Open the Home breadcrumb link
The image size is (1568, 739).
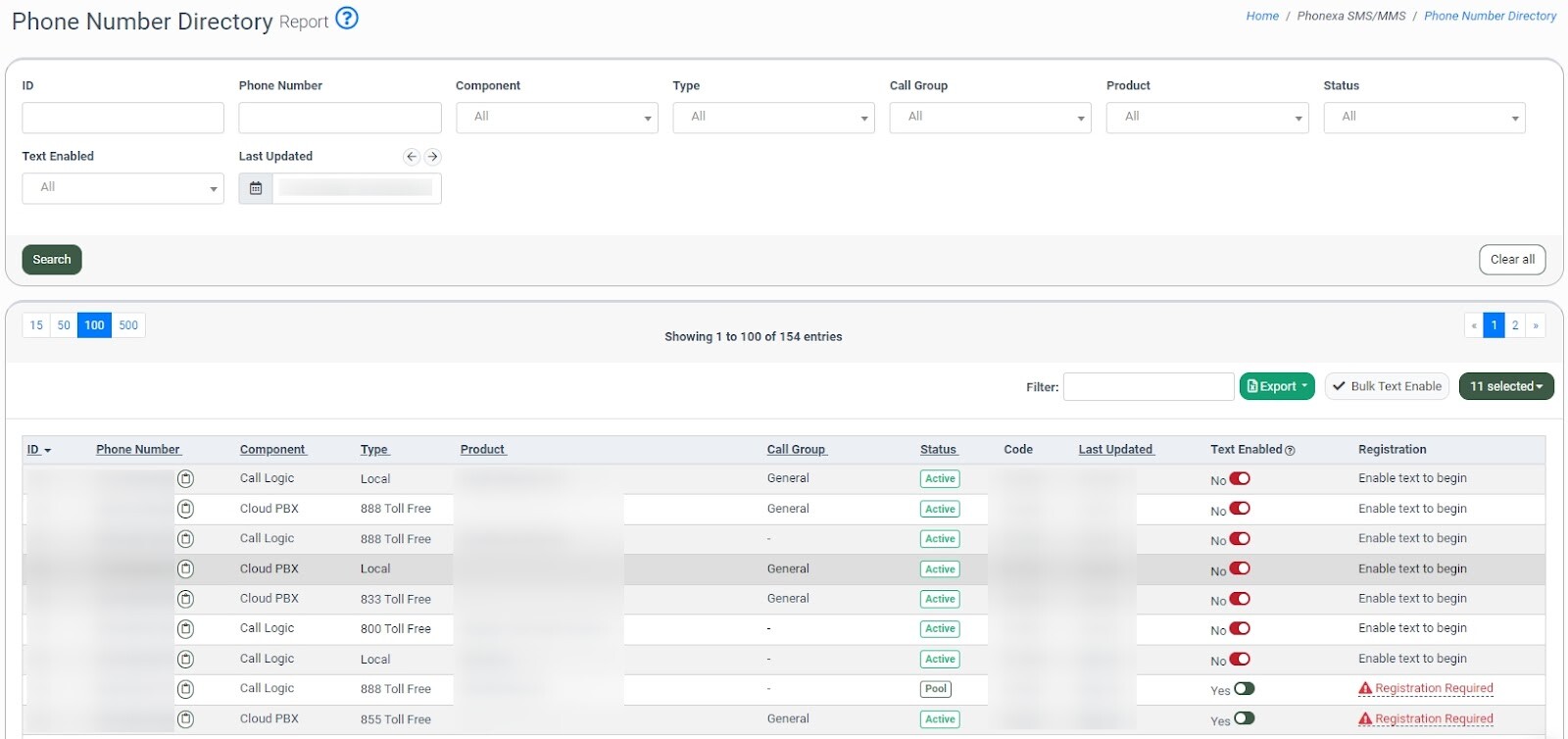(1262, 16)
